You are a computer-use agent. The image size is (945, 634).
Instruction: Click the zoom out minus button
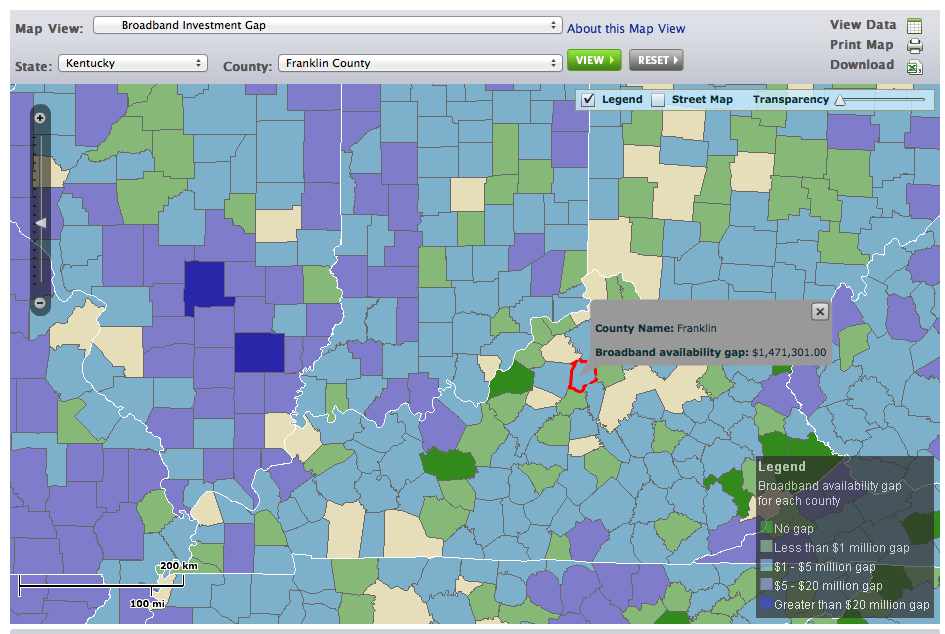pos(40,302)
